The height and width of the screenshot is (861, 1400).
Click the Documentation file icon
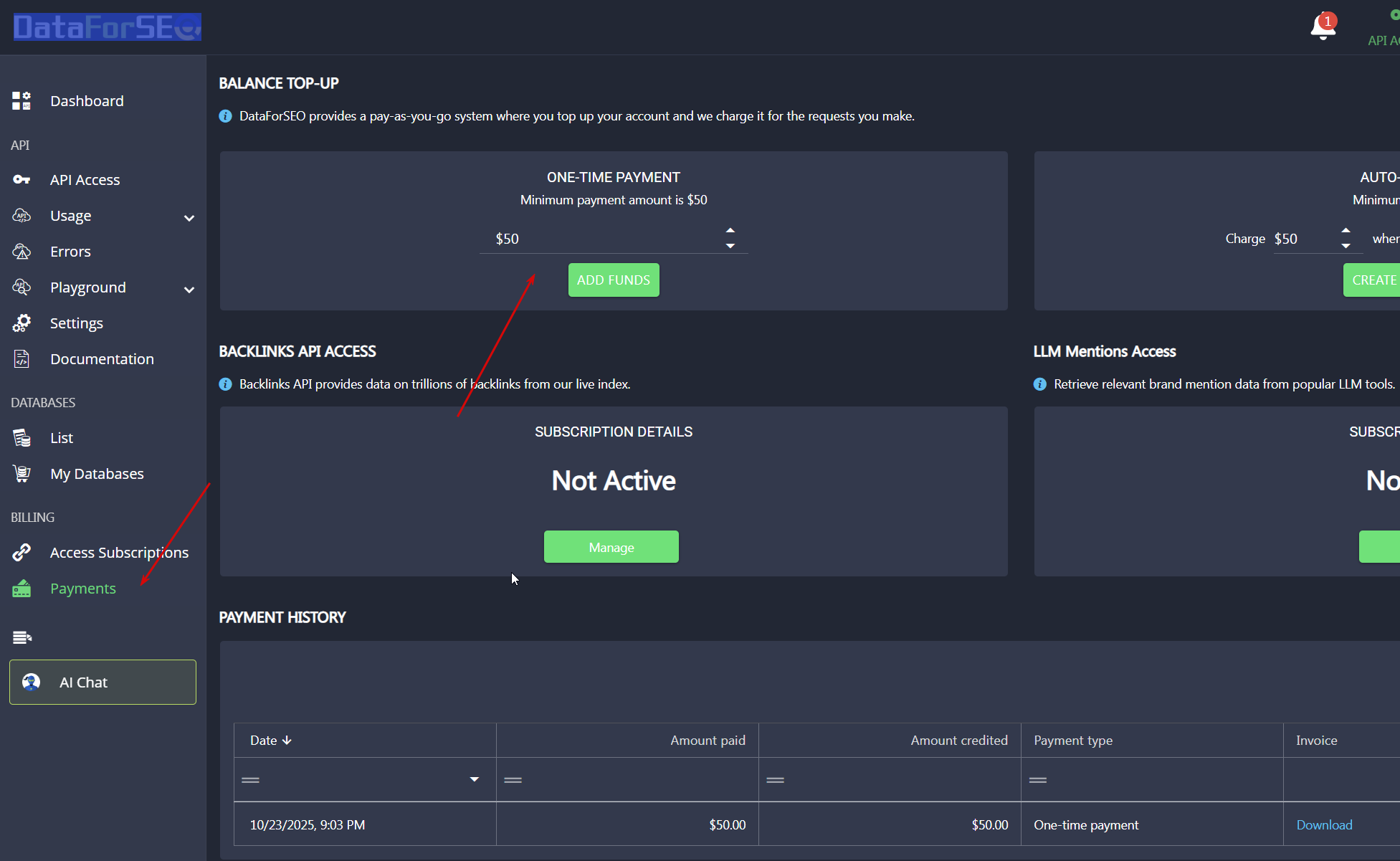[22, 359]
